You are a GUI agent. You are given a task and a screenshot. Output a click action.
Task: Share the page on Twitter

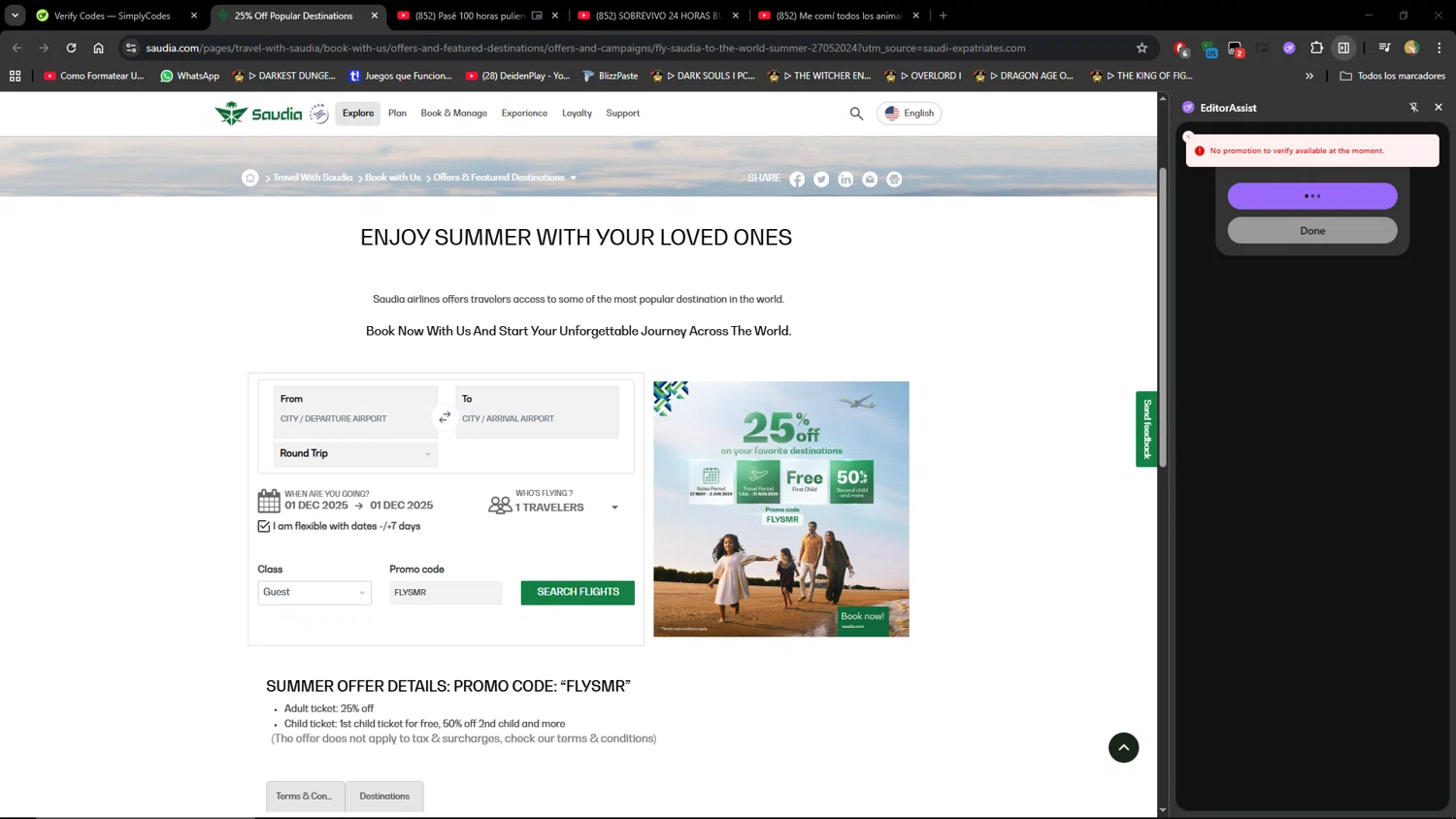coord(821,180)
